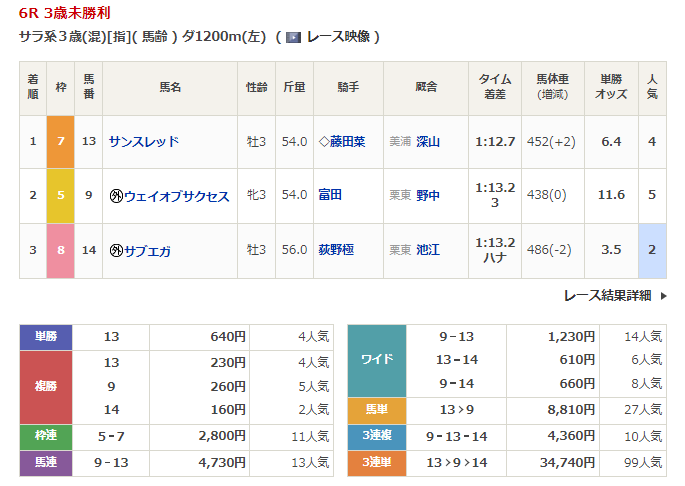The width and height of the screenshot is (685, 486).
Task: Open horse ウェイオブサクセス profile
Action: pos(177,196)
